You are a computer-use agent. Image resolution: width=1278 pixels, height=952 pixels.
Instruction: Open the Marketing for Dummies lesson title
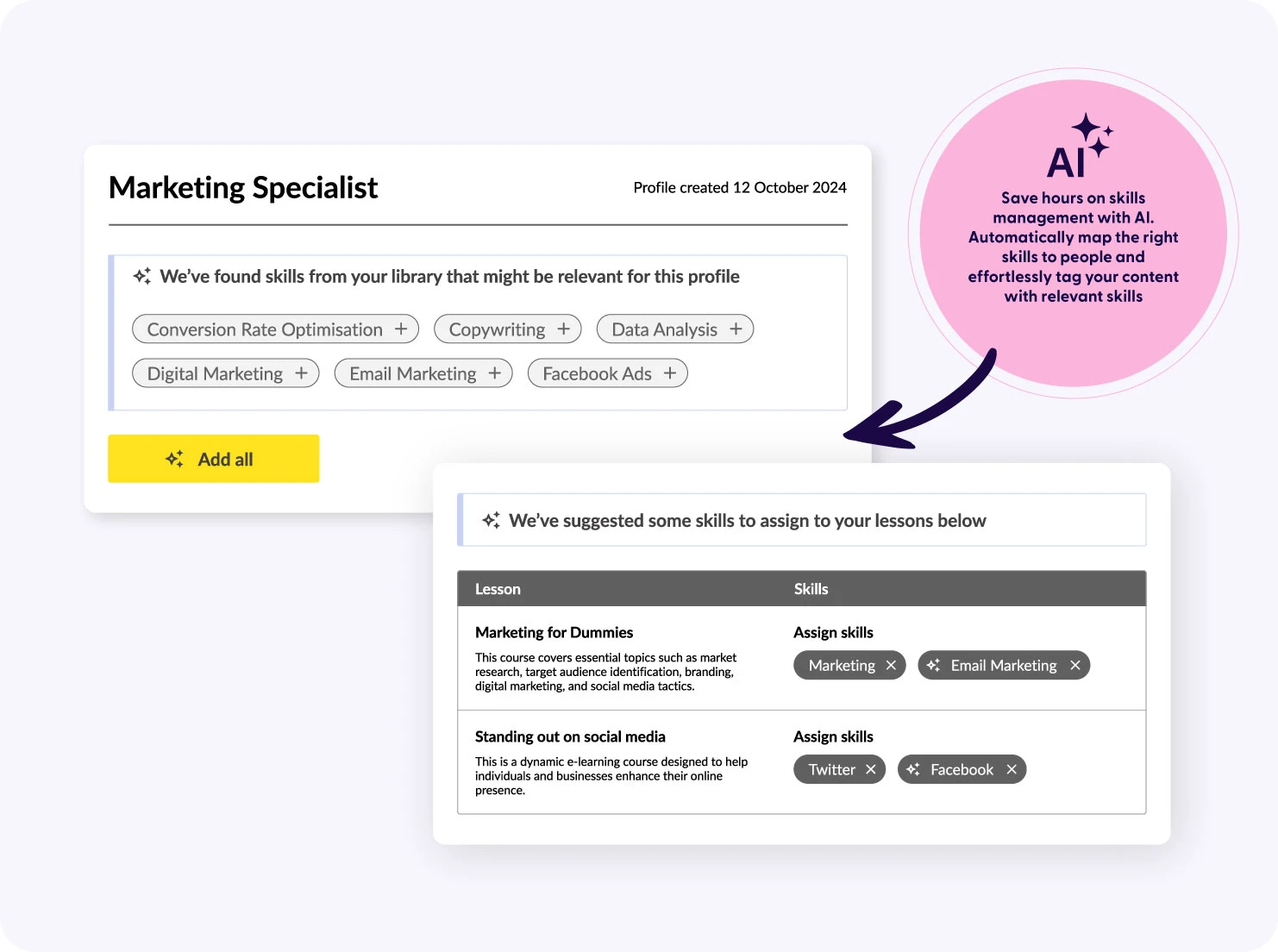click(554, 632)
